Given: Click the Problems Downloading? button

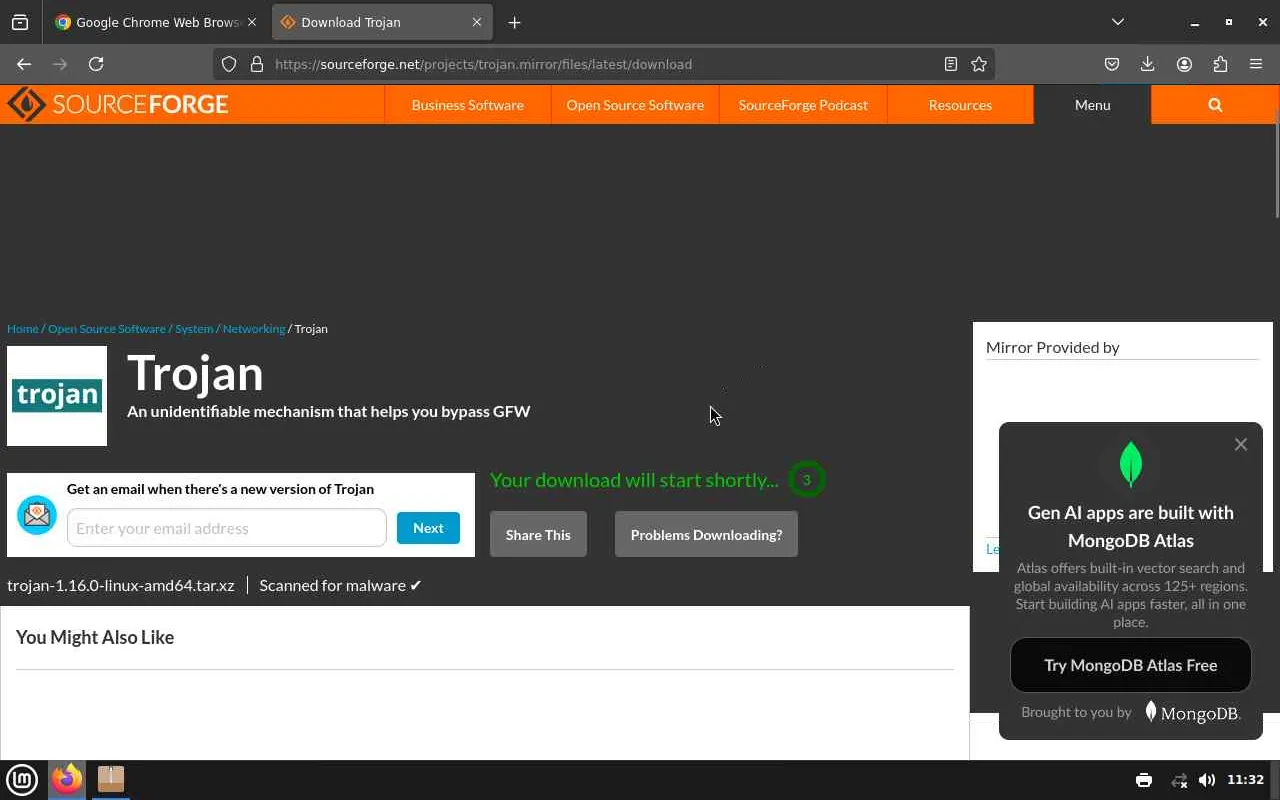Looking at the screenshot, I should [706, 535].
